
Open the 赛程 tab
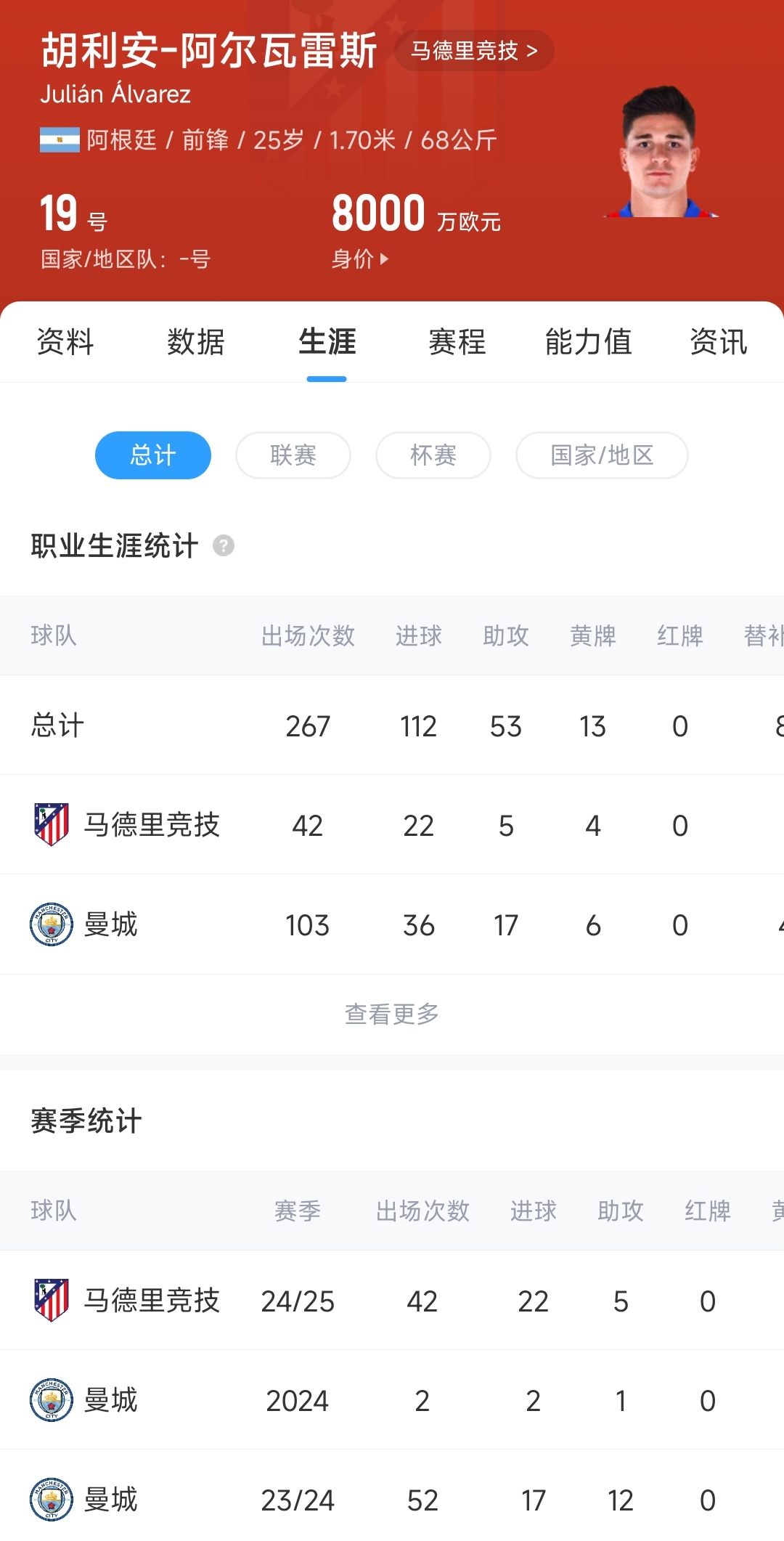pyautogui.click(x=457, y=342)
